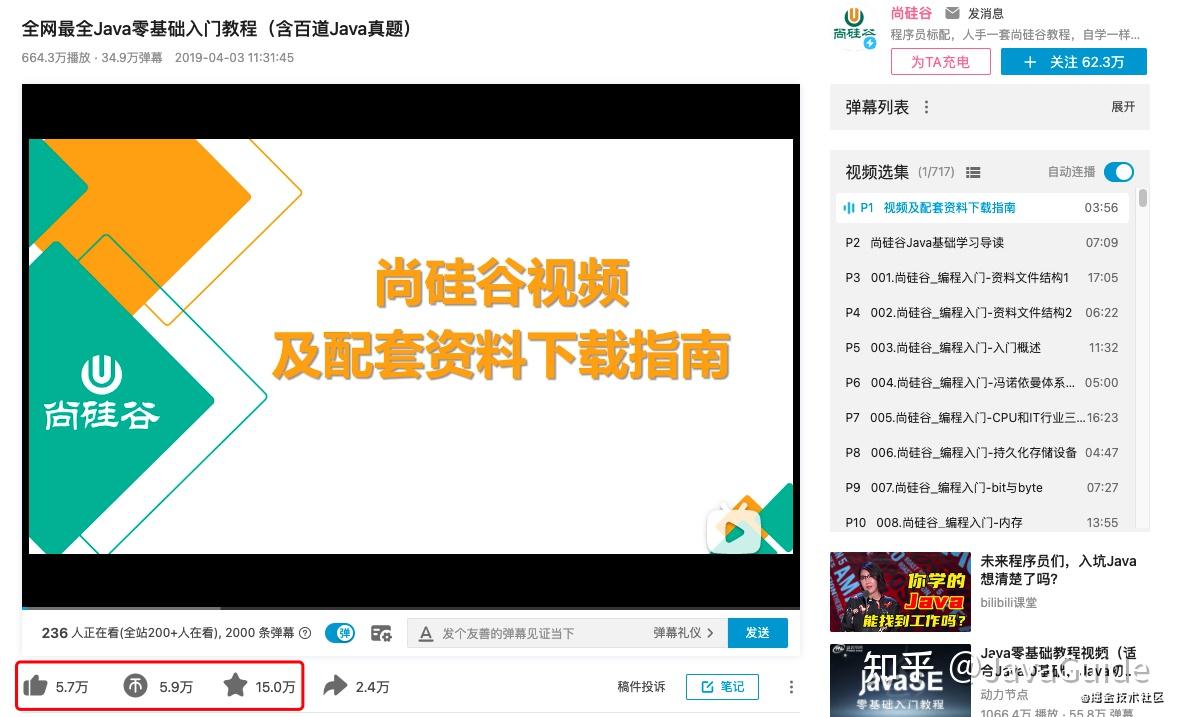
Task: Open the more options menu beside 笔记
Action: pos(791,686)
